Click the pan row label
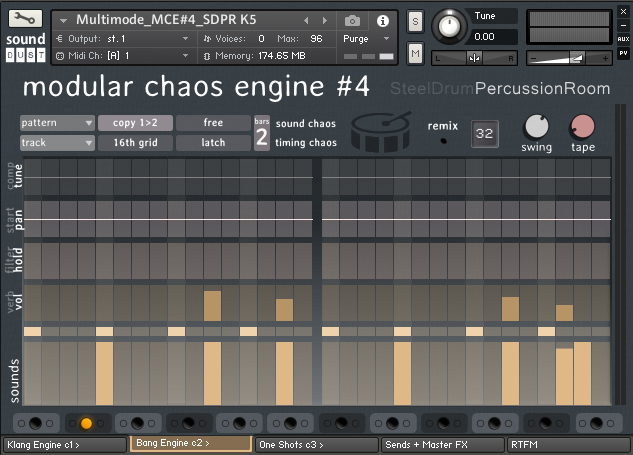 19,220
